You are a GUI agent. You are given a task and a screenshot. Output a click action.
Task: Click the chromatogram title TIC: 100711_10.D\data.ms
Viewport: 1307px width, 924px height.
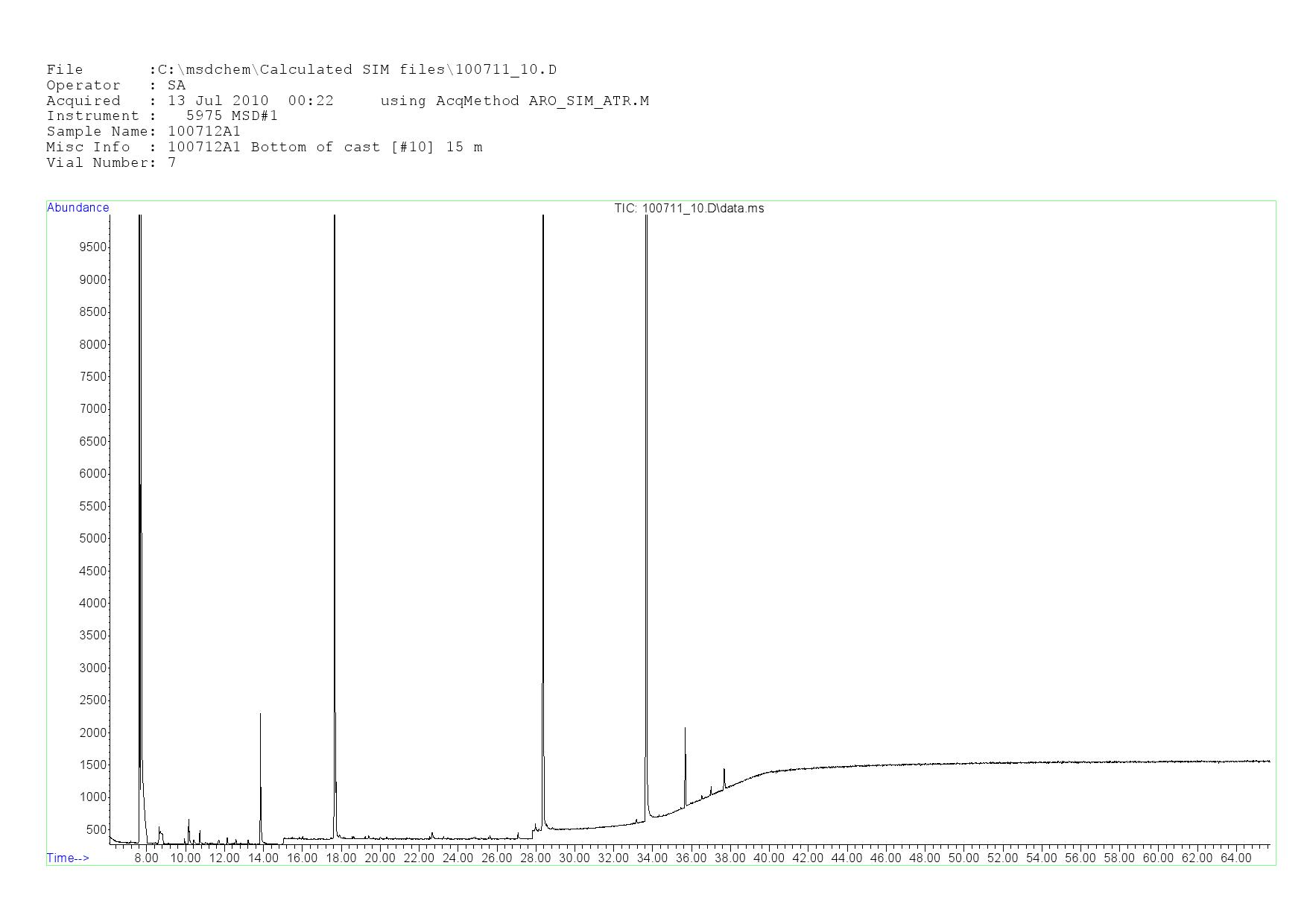pyautogui.click(x=689, y=209)
